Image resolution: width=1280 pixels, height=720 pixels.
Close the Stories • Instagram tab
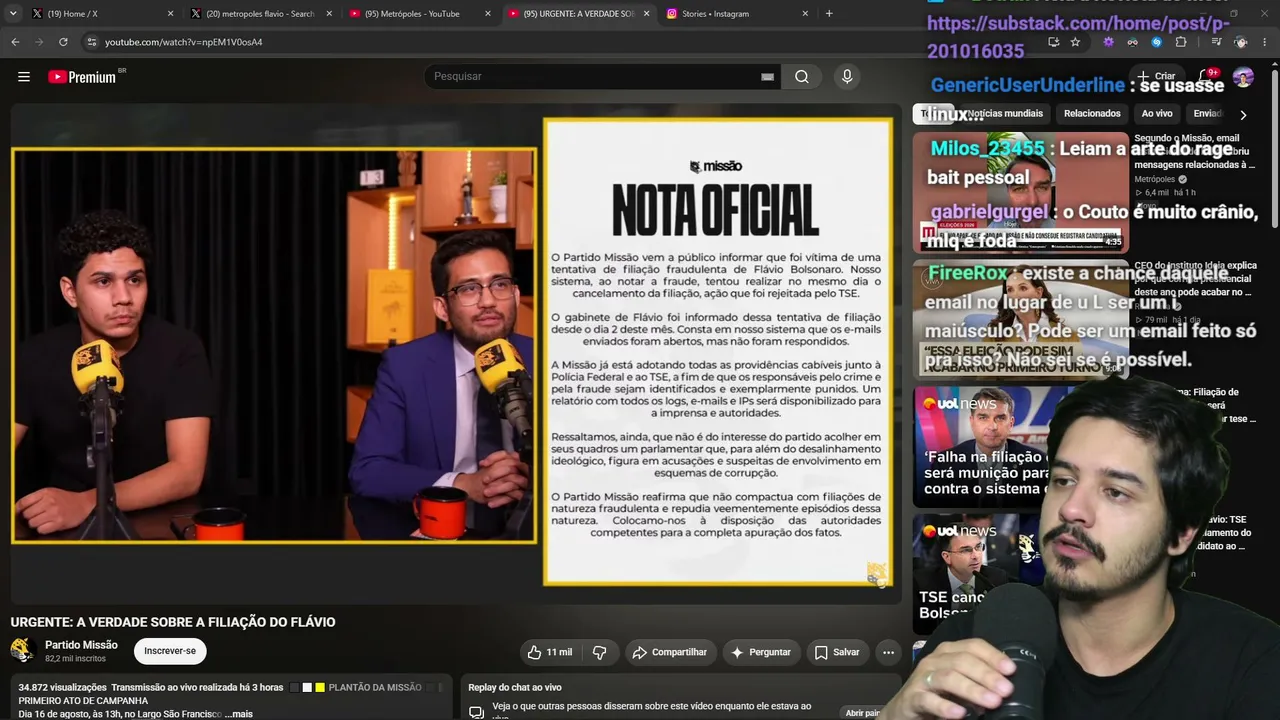point(805,14)
